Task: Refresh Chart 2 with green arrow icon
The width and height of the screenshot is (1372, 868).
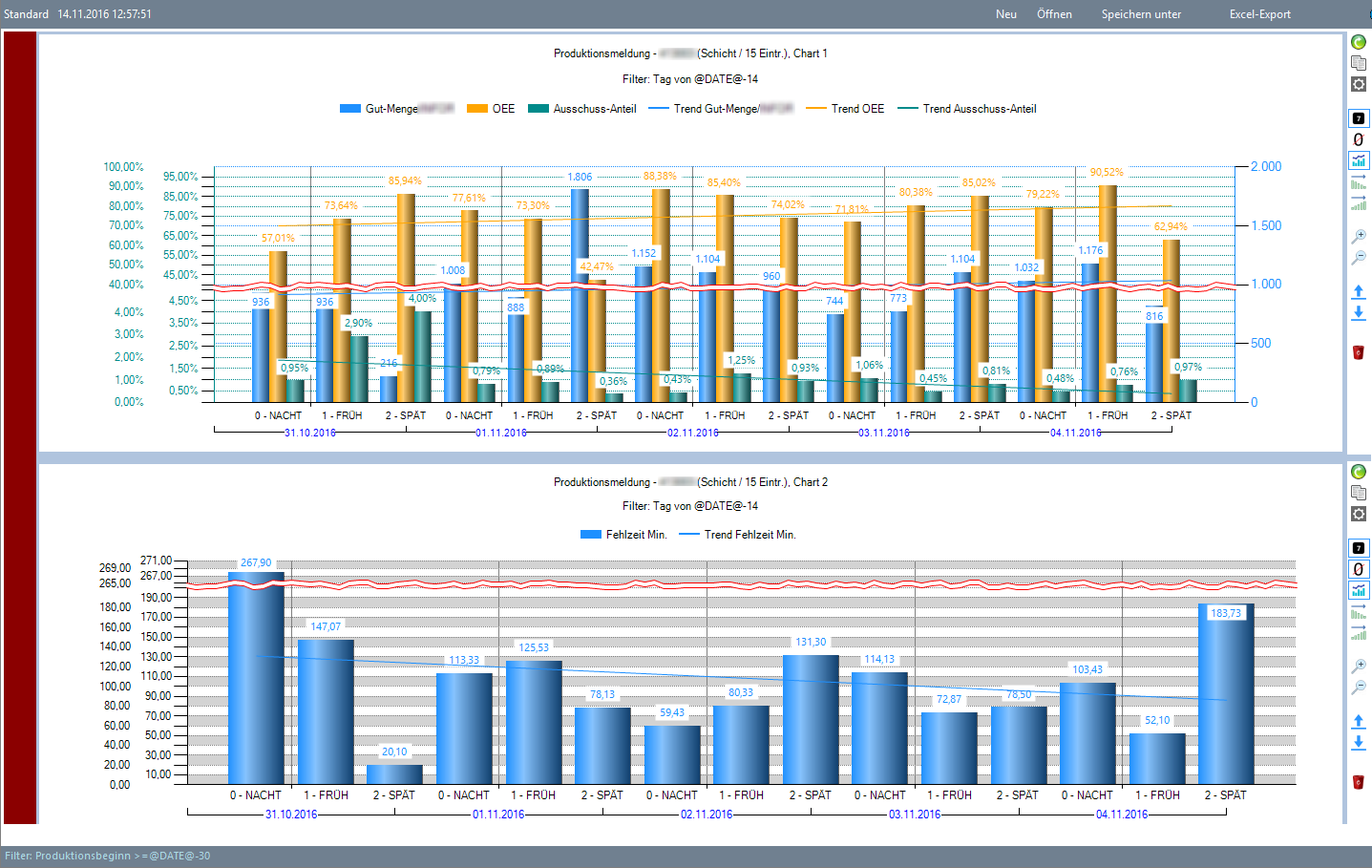Action: pos(1359,472)
